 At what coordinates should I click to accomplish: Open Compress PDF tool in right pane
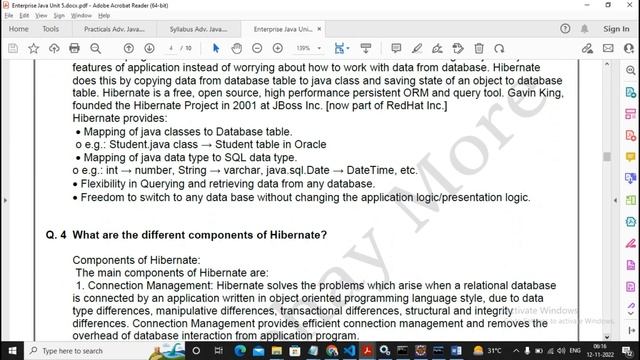point(631,222)
